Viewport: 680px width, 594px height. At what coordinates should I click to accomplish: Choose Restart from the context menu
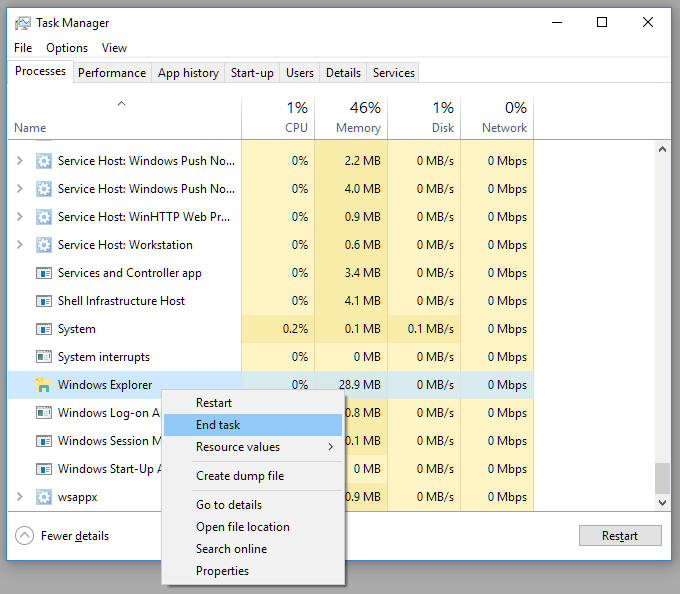253,403
